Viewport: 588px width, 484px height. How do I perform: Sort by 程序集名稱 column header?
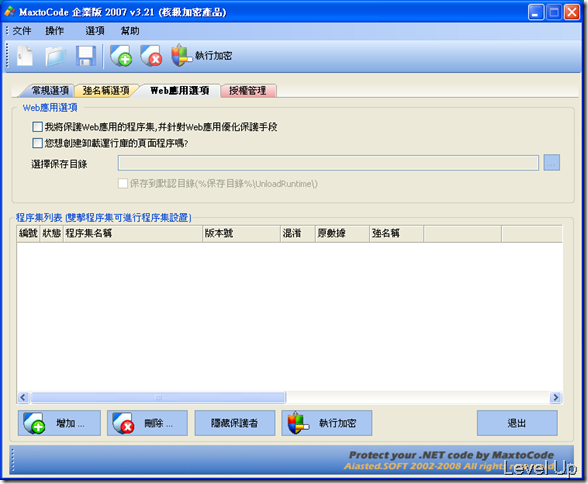(133, 234)
